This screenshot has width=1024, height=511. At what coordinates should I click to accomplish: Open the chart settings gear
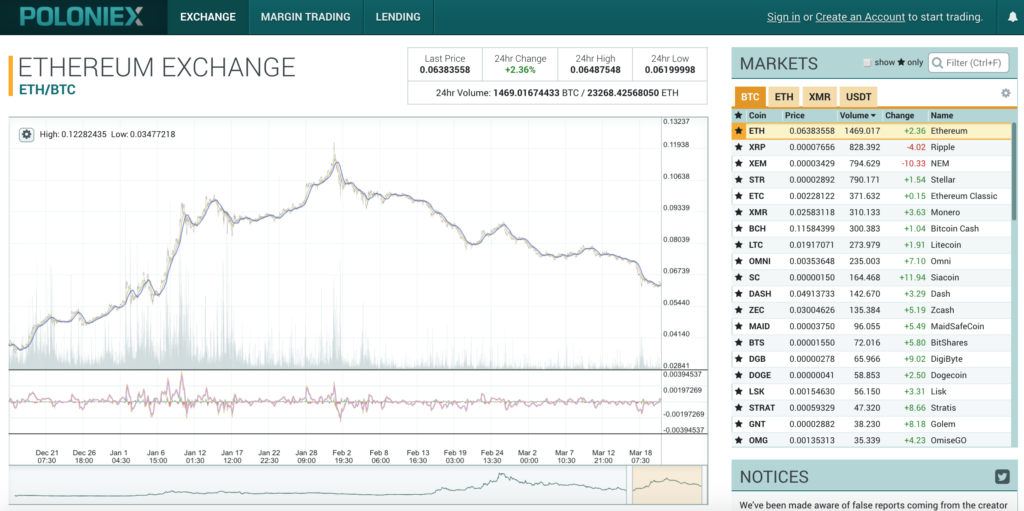(26, 134)
